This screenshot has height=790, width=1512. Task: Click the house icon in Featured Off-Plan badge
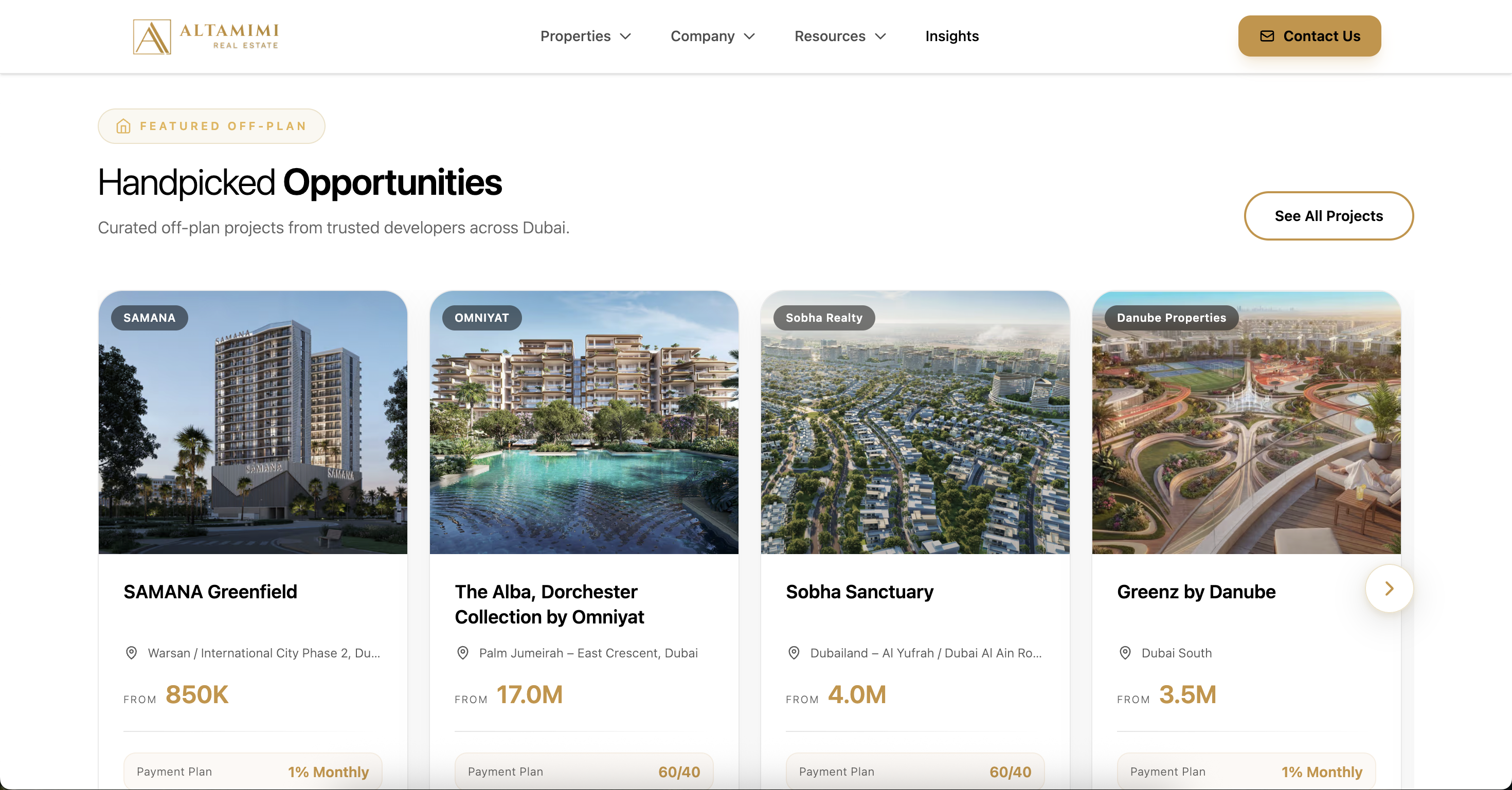(x=123, y=126)
